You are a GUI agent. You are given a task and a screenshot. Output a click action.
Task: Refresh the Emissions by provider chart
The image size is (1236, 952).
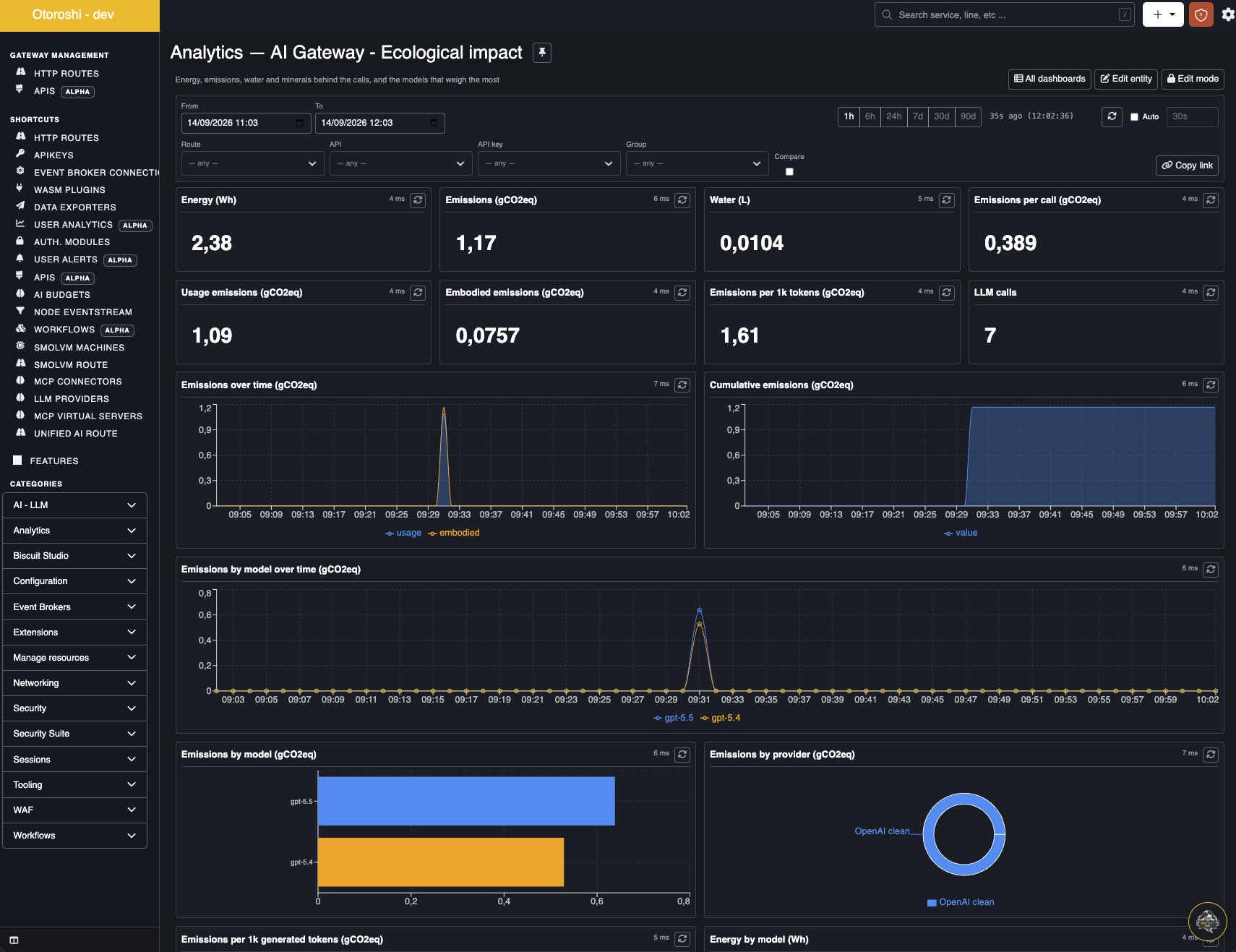pyautogui.click(x=1211, y=755)
